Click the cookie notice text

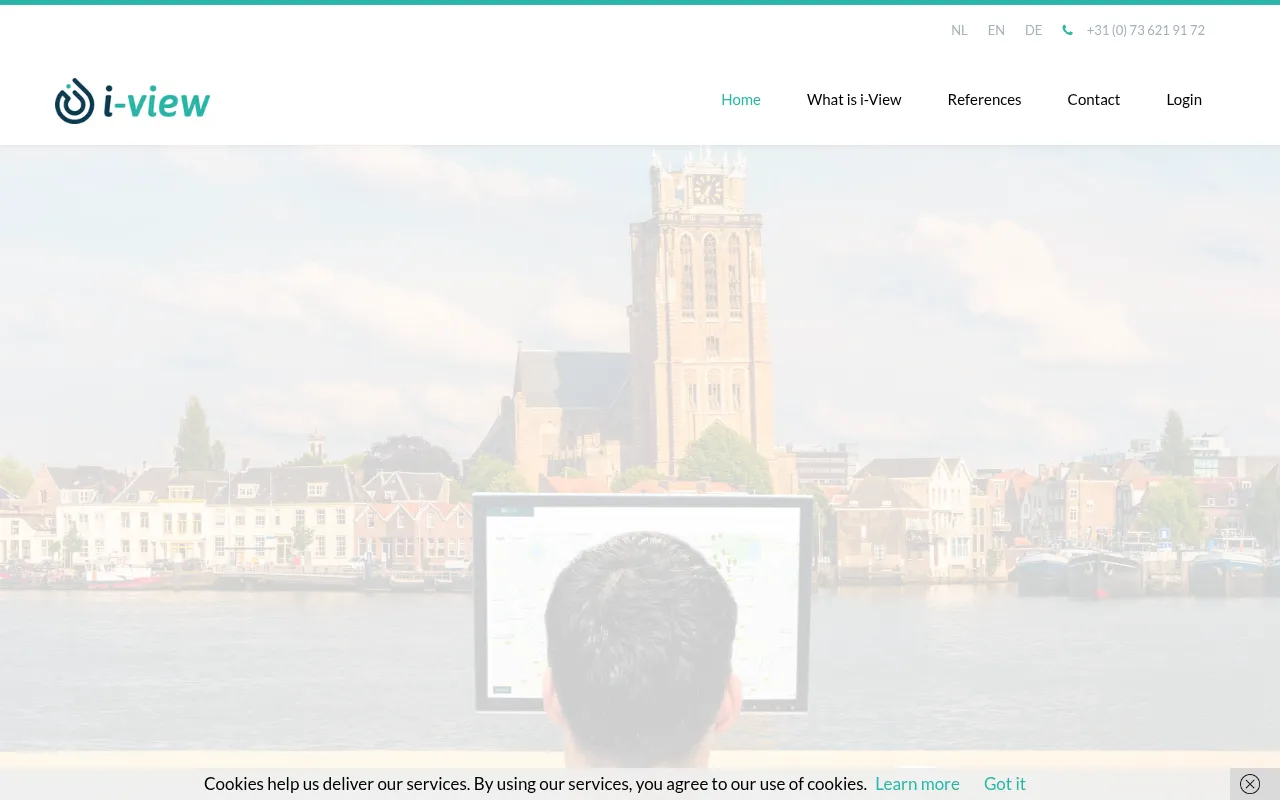click(x=535, y=784)
